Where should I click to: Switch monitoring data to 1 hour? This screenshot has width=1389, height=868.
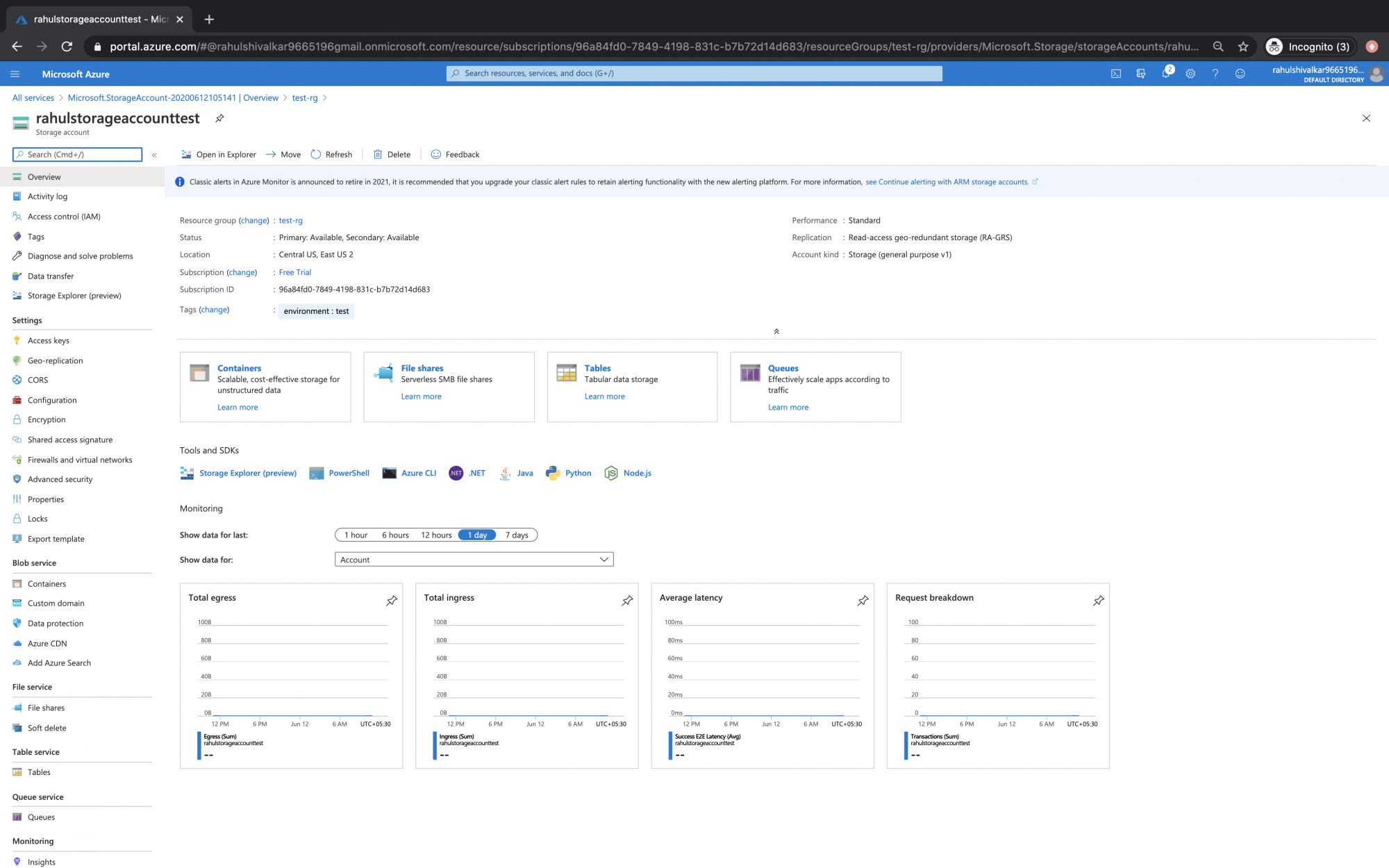coord(356,535)
